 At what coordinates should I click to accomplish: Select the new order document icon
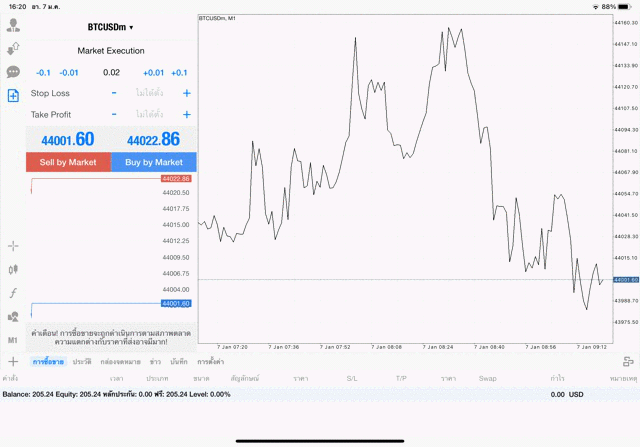13,96
